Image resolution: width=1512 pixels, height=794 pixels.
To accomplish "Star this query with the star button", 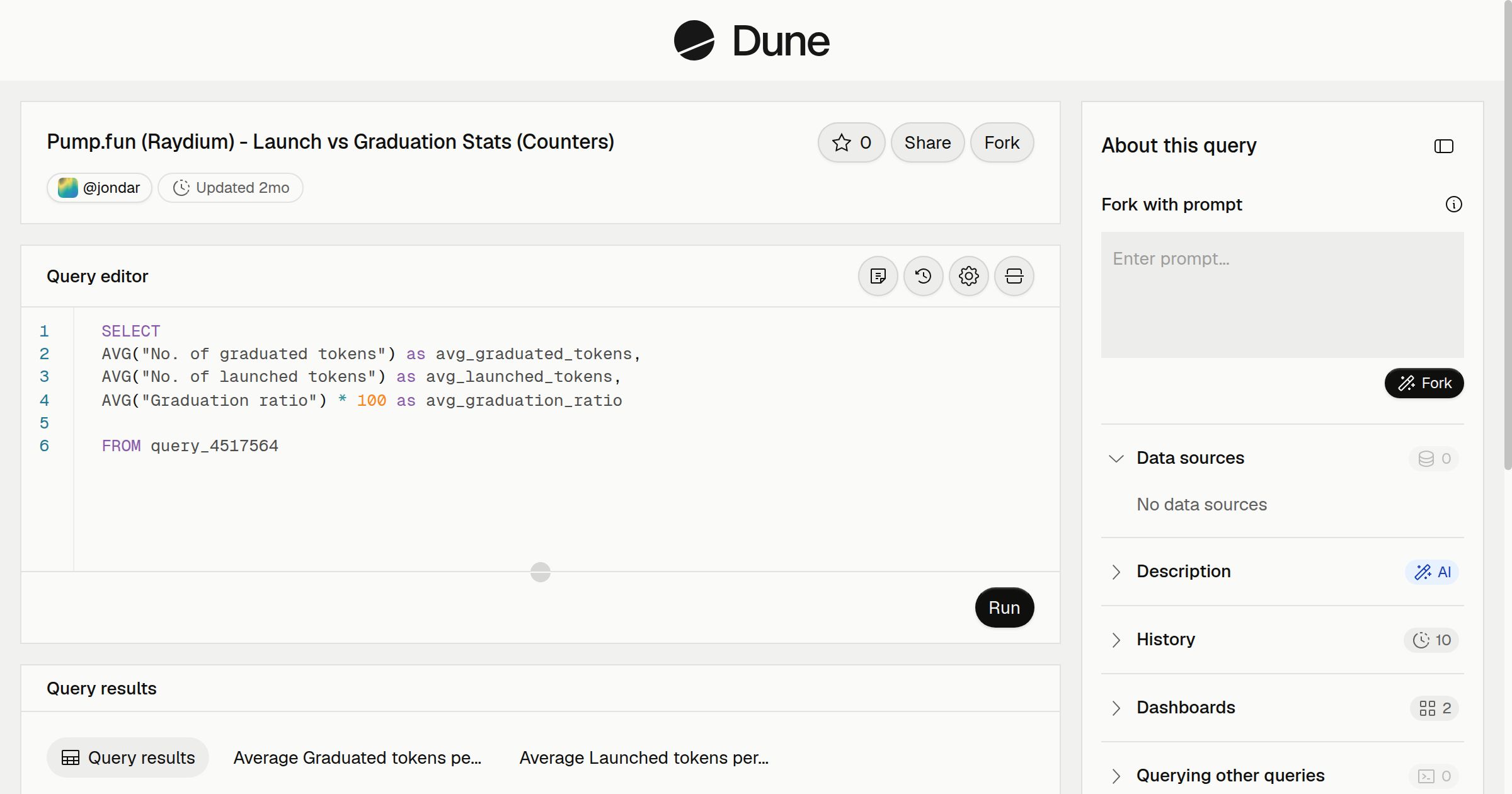I will tap(851, 142).
